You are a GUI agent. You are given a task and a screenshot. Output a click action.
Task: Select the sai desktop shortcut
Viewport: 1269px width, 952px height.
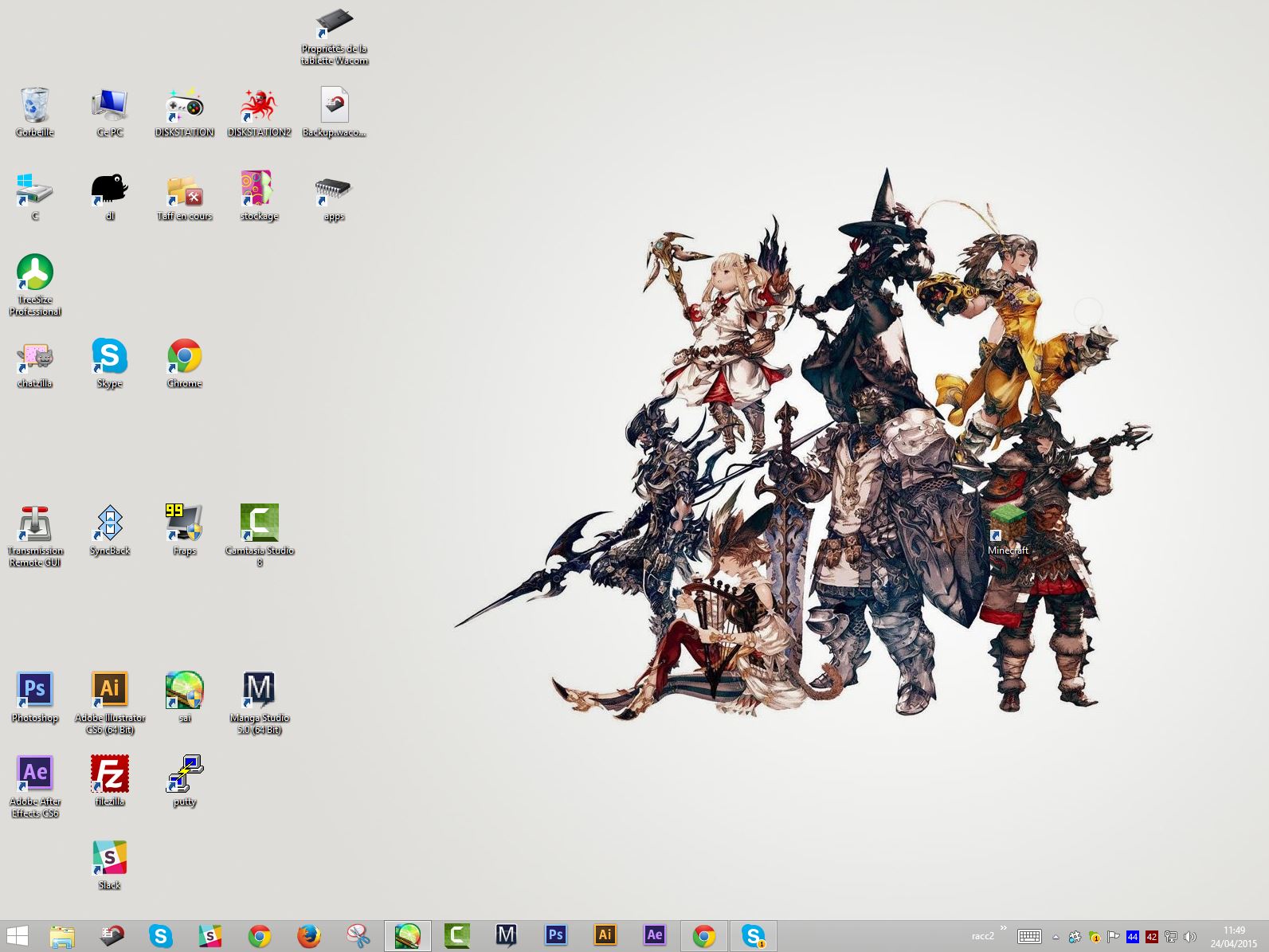[184, 698]
